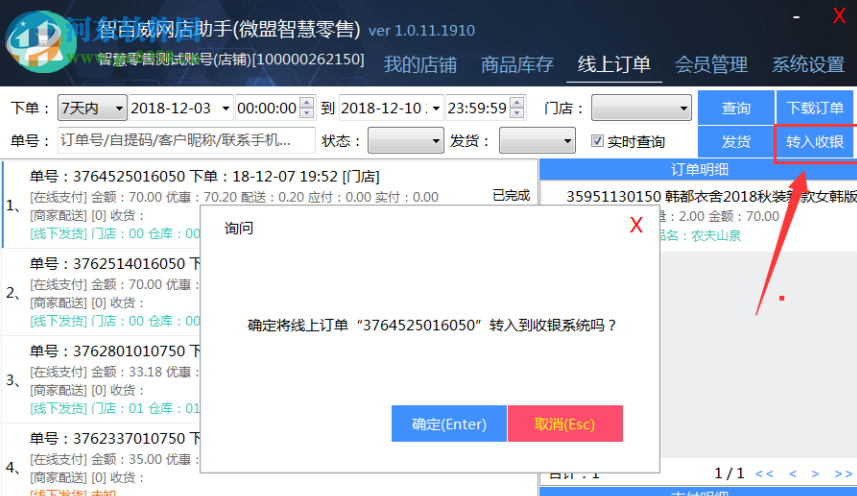Click the 转入收银 button

(x=814, y=141)
